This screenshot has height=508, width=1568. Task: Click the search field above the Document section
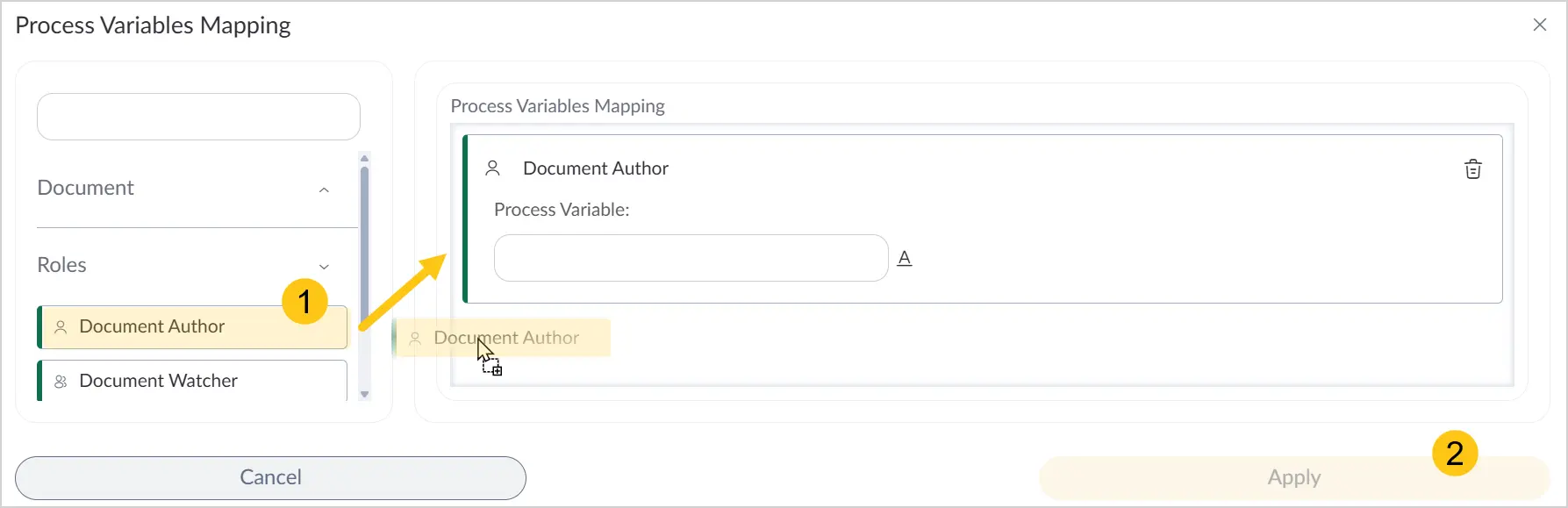198,117
